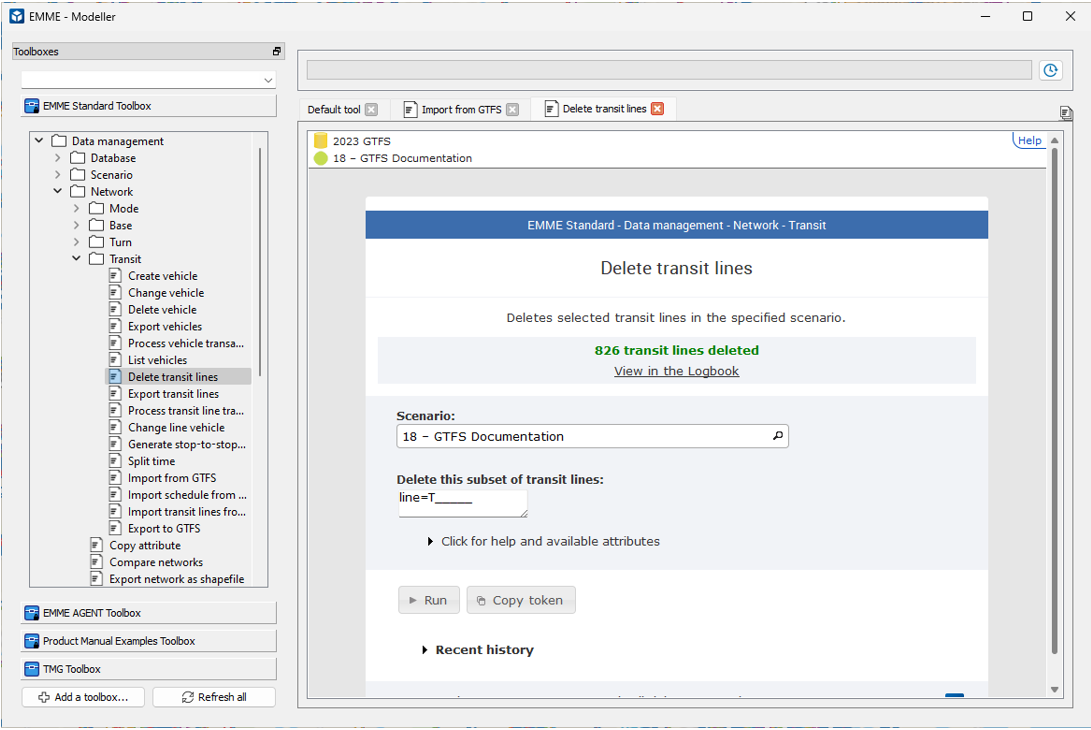Expand the Base folder node

pyautogui.click(x=77, y=225)
